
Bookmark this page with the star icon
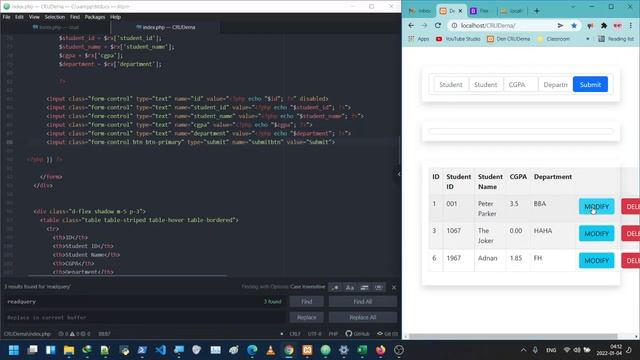[x=574, y=25]
